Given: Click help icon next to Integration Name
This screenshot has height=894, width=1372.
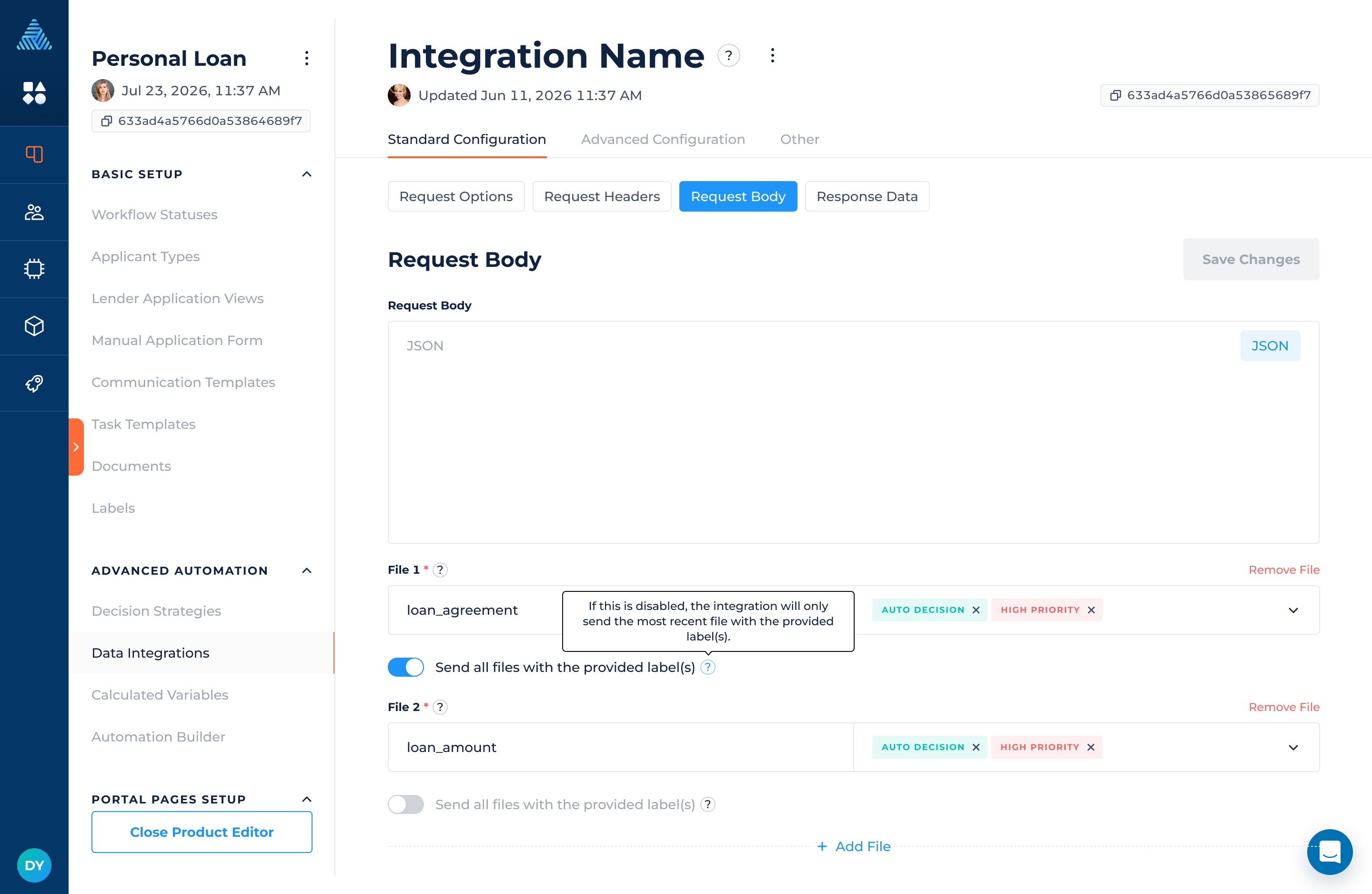Looking at the screenshot, I should pyautogui.click(x=729, y=55).
